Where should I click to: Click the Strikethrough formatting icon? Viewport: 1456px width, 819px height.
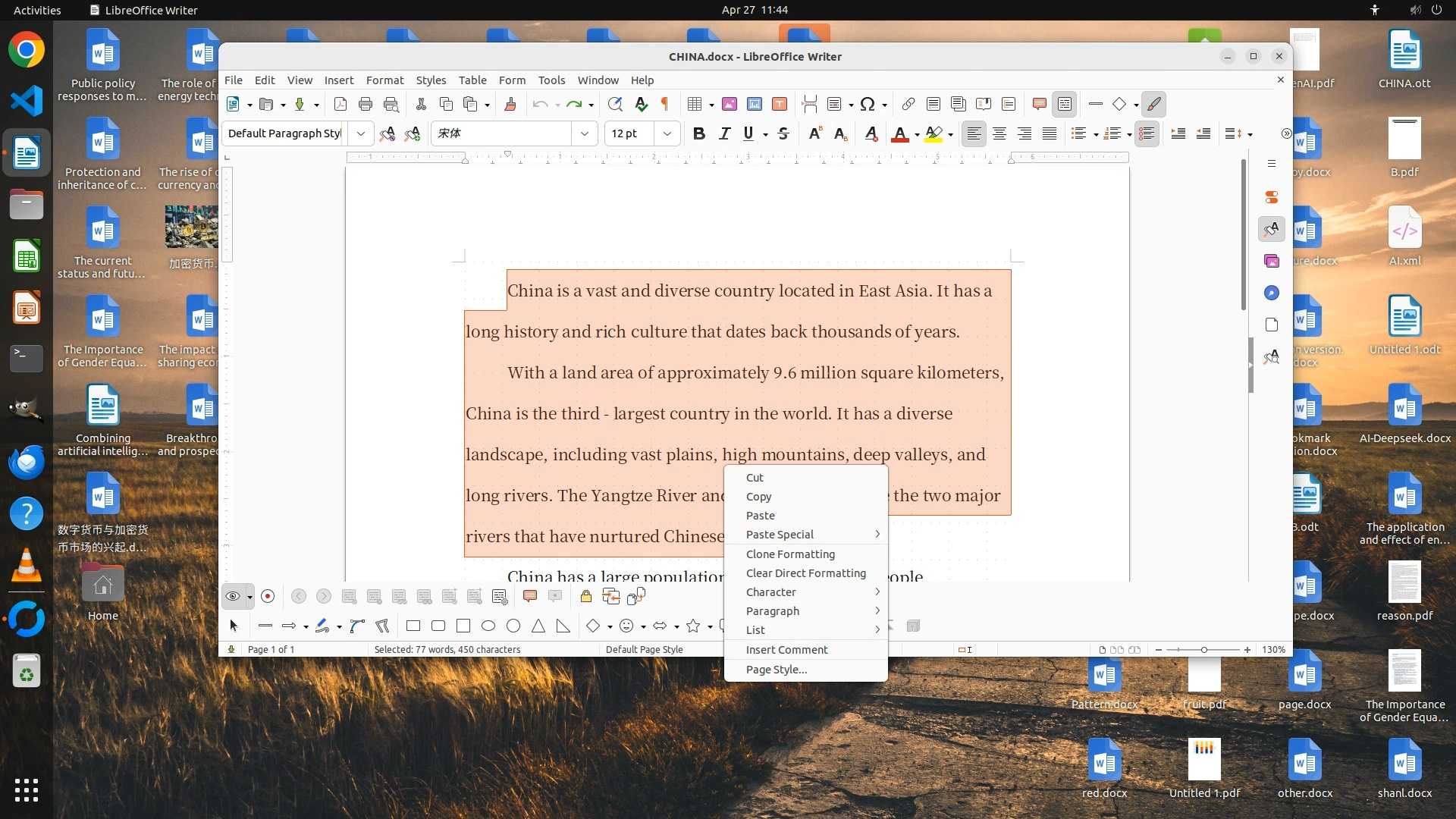coord(783,134)
